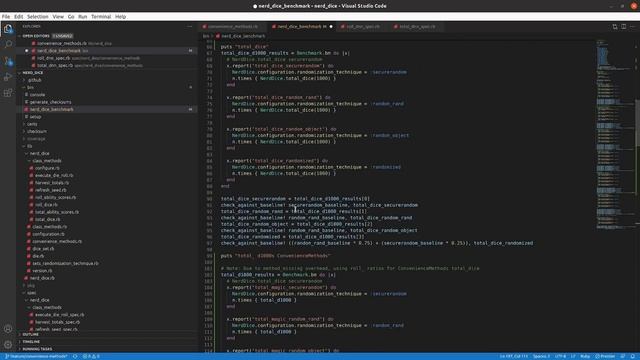
Task: Open the Accounts menu icon
Action: (8, 329)
